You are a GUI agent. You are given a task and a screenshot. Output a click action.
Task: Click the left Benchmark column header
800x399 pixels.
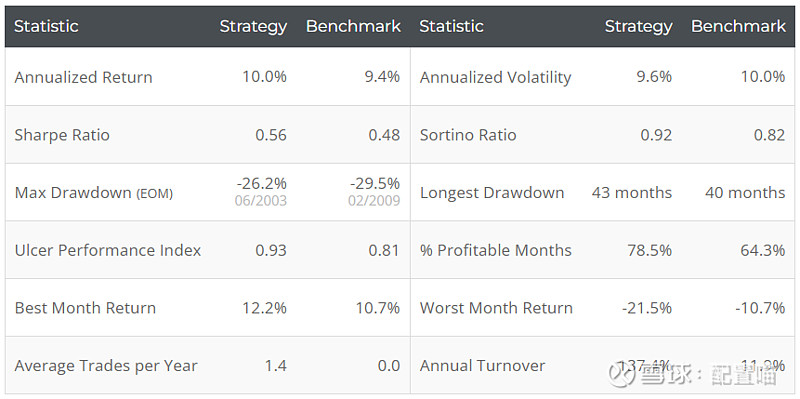[353, 27]
